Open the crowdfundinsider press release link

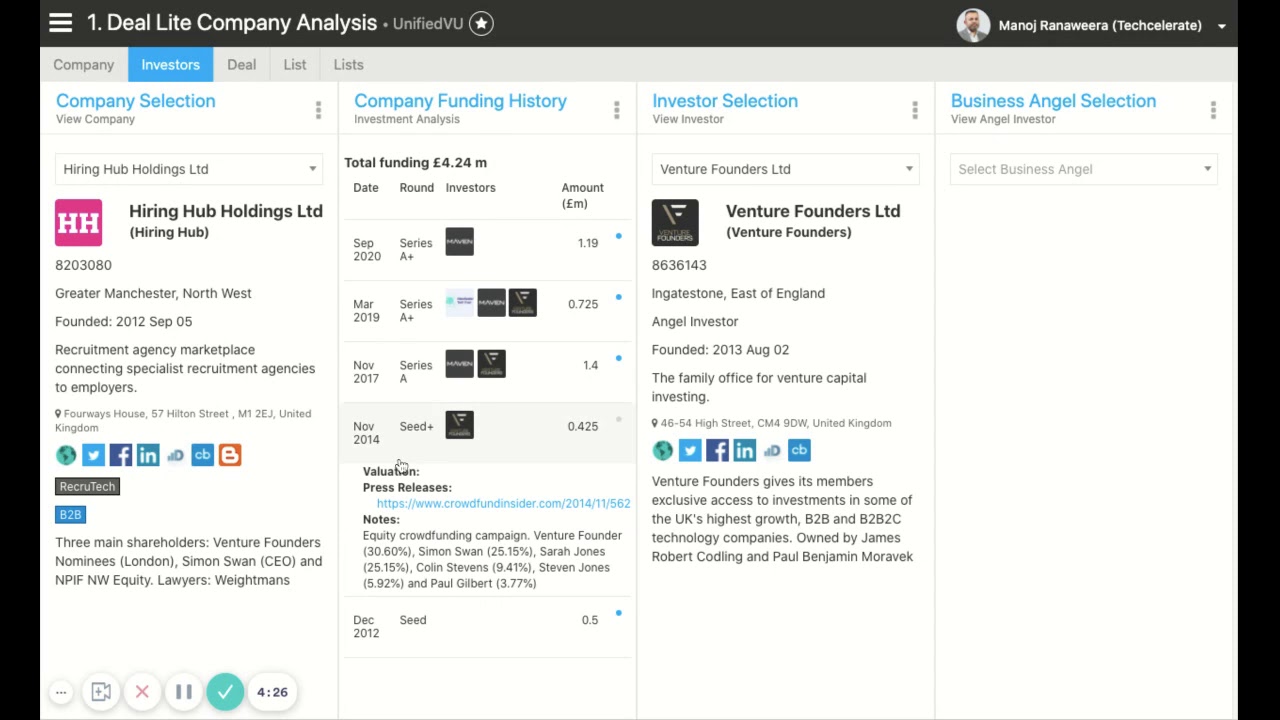click(x=503, y=504)
